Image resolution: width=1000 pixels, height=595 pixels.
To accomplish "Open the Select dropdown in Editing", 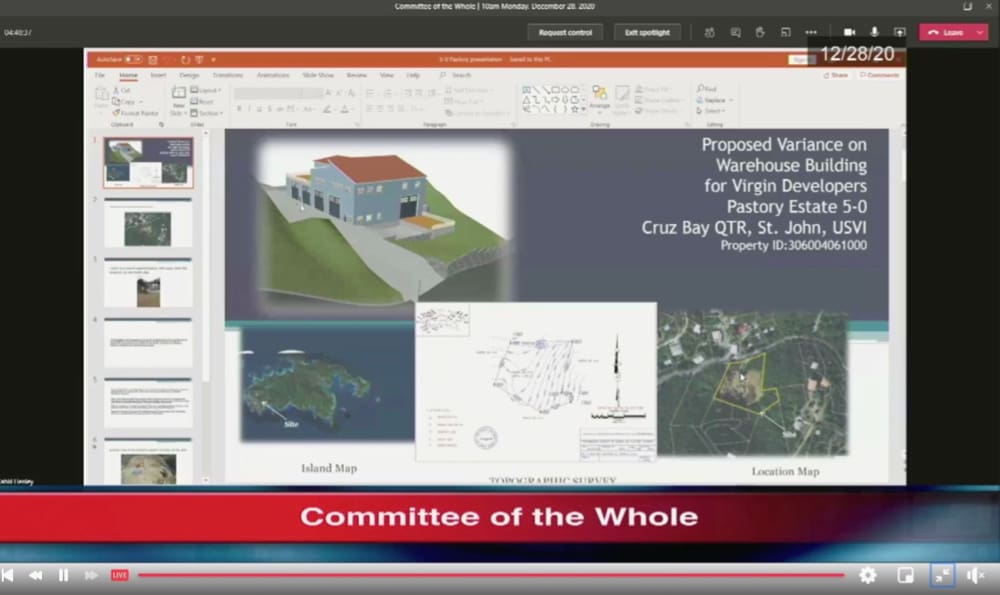I will (x=711, y=111).
